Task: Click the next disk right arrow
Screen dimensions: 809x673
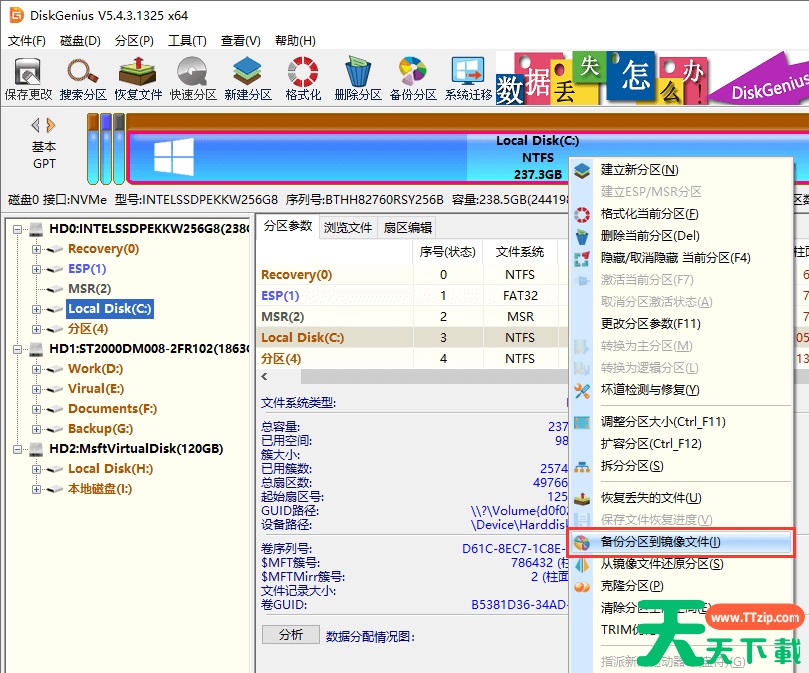Action: 51,125
